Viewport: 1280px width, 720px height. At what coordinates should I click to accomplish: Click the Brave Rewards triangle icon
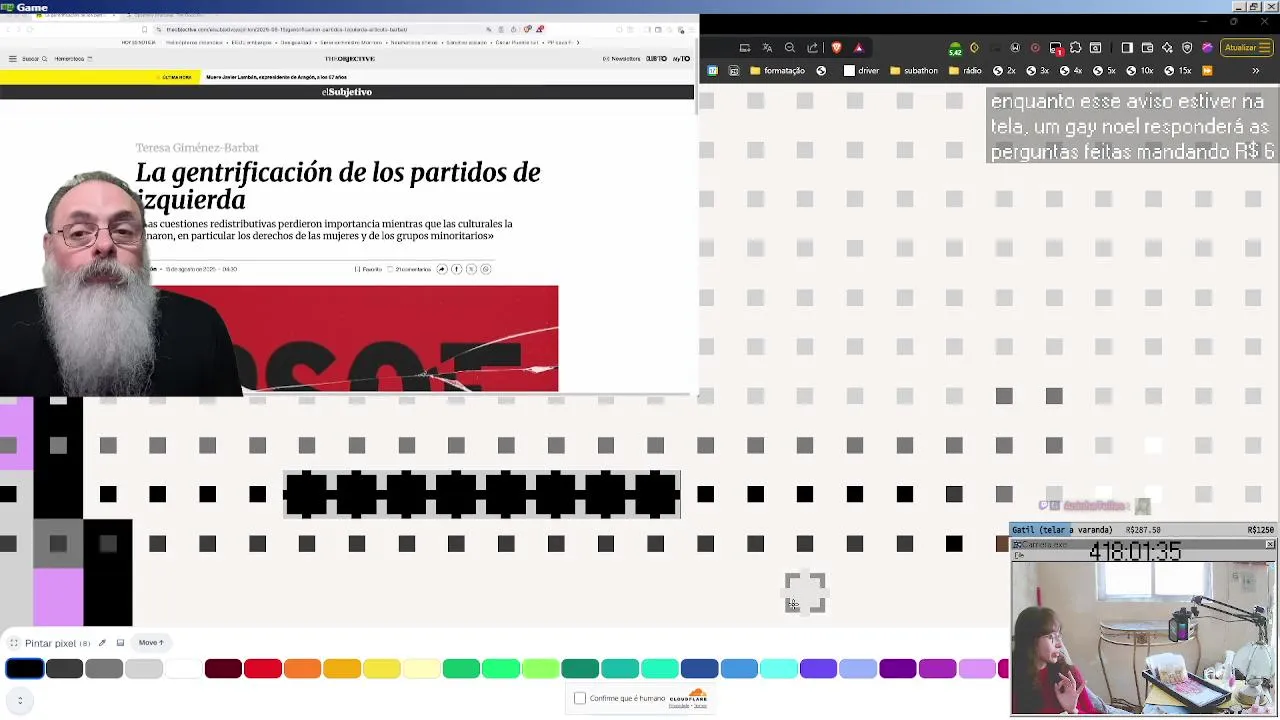click(858, 47)
